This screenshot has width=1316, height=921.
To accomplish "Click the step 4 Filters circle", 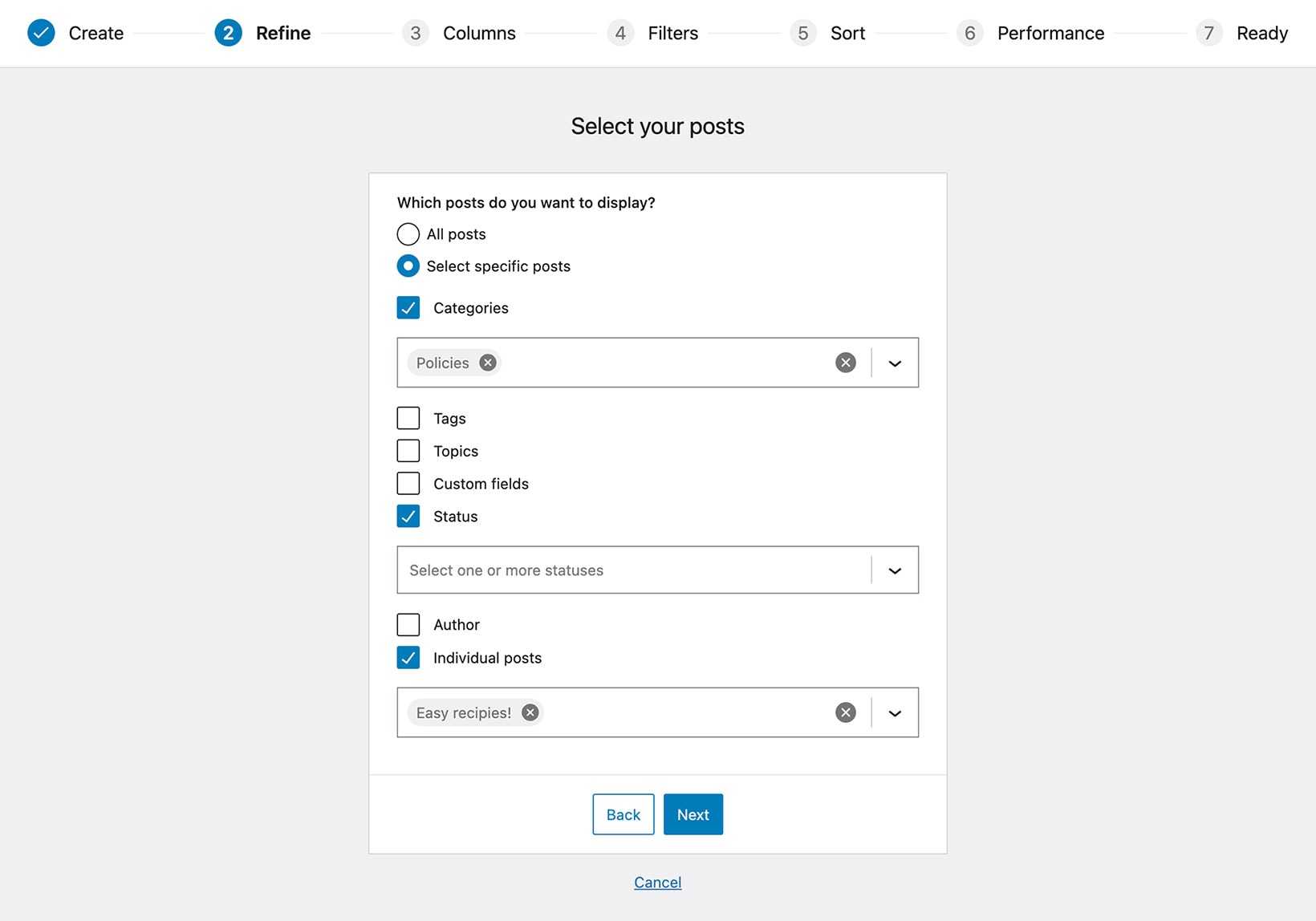I will click(x=620, y=33).
